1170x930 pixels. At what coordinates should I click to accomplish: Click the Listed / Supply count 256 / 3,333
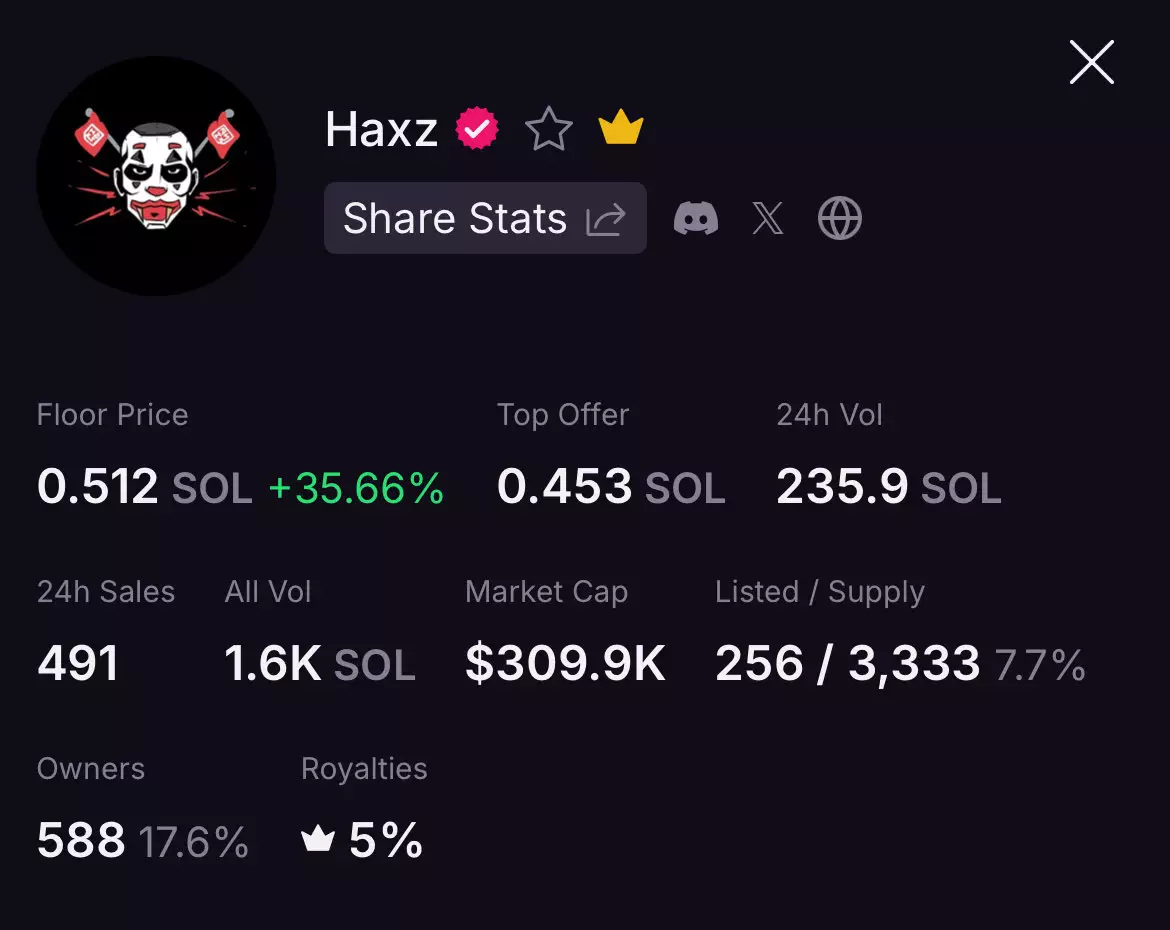click(847, 664)
